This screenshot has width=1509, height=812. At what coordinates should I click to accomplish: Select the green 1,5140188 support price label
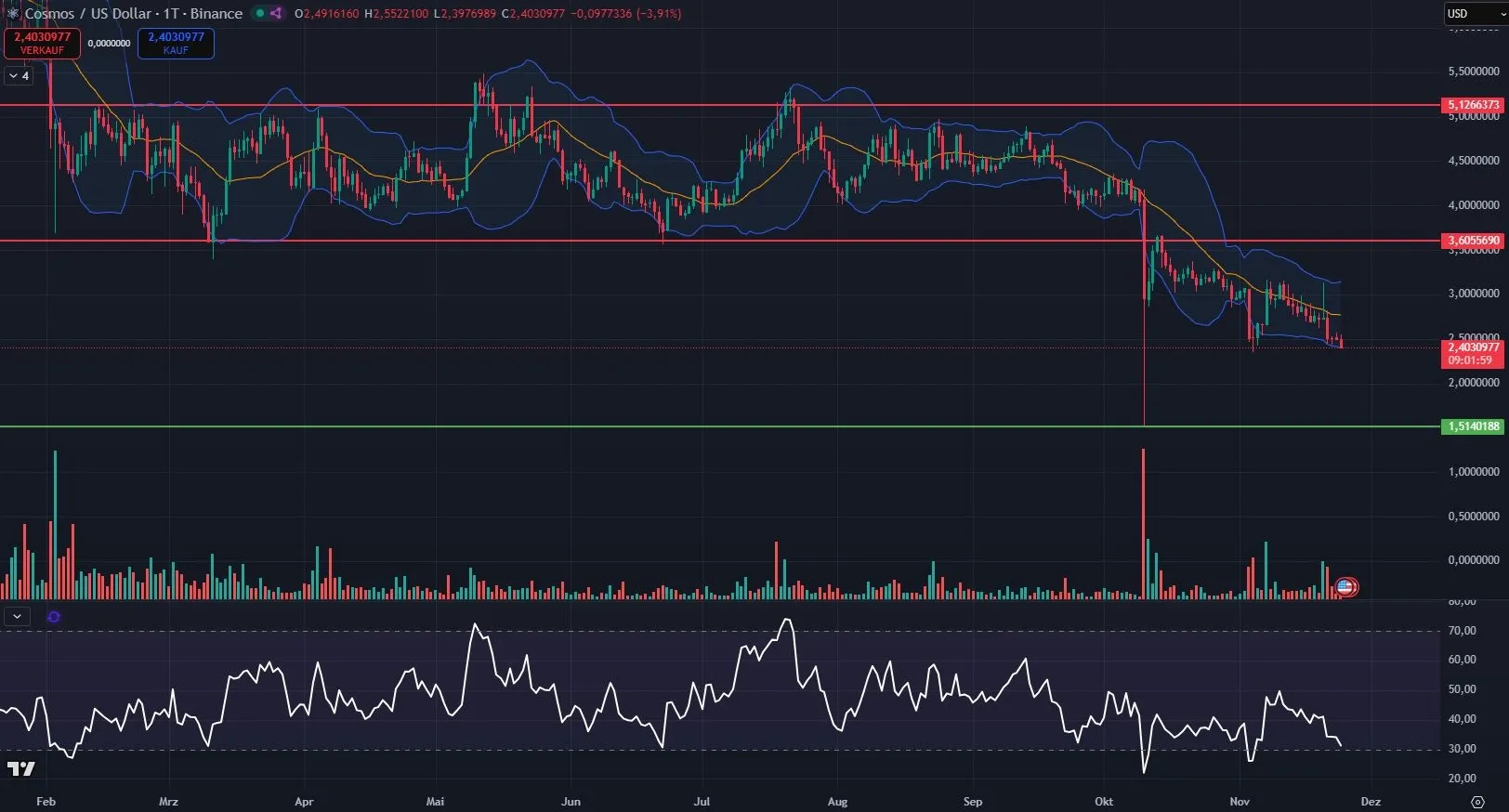(1473, 426)
